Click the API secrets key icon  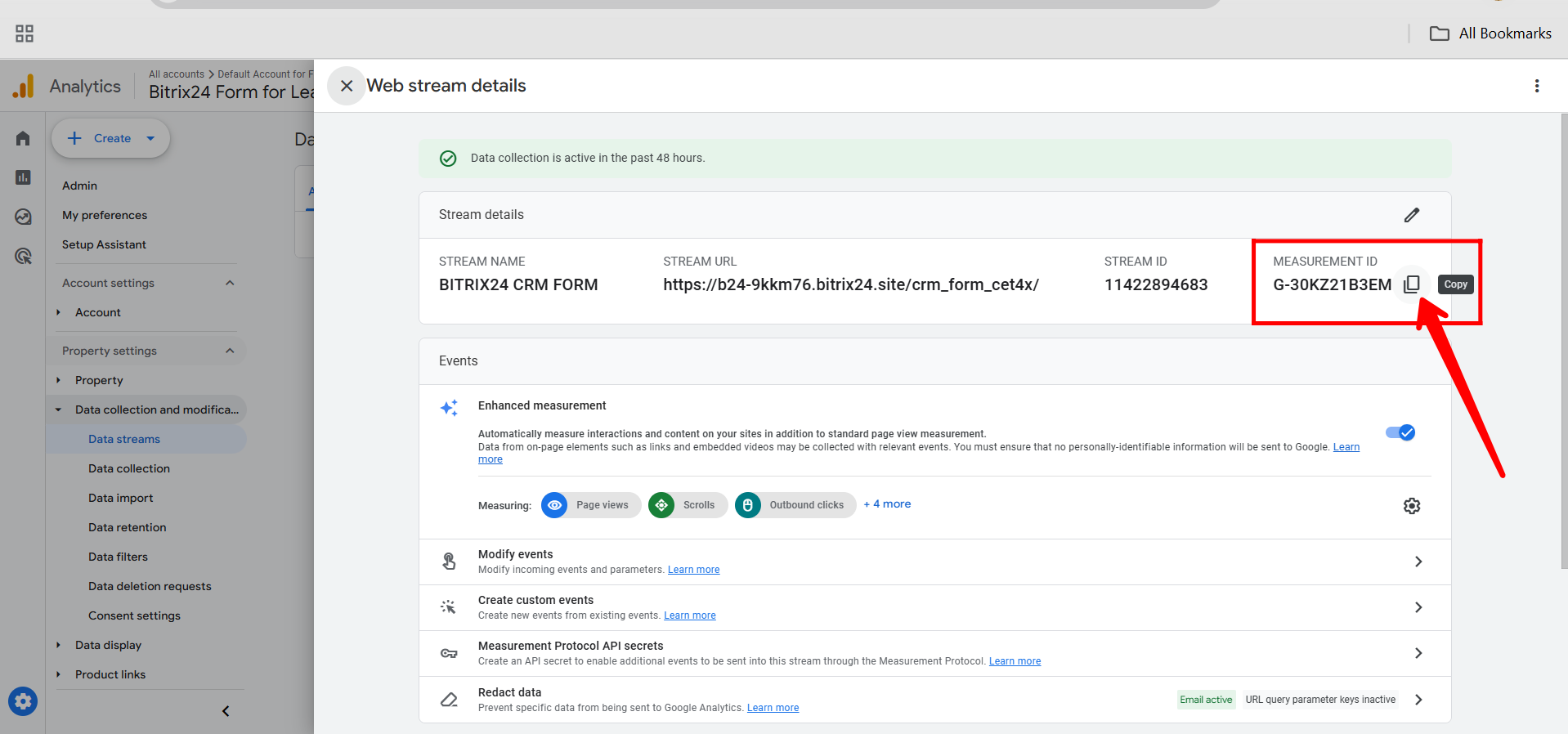[x=449, y=653]
